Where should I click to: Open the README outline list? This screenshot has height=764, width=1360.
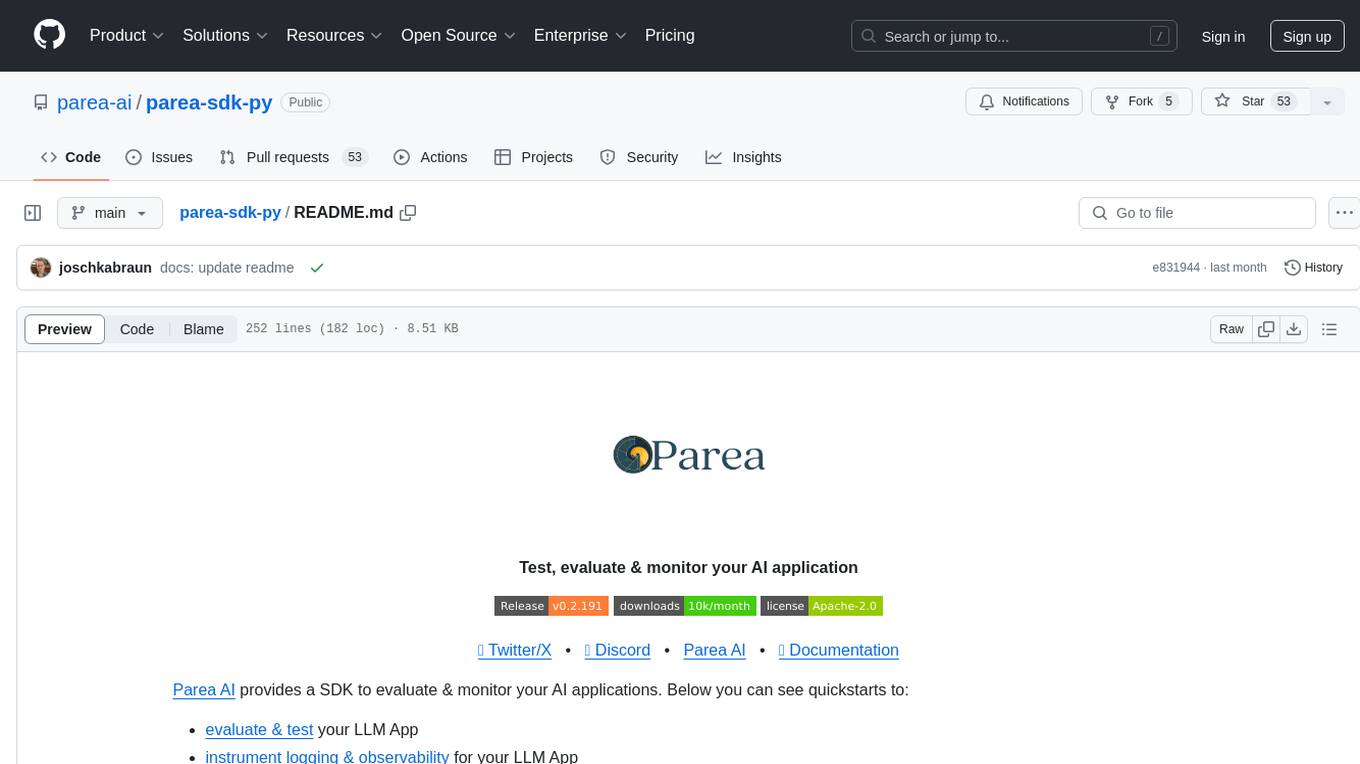click(1329, 329)
